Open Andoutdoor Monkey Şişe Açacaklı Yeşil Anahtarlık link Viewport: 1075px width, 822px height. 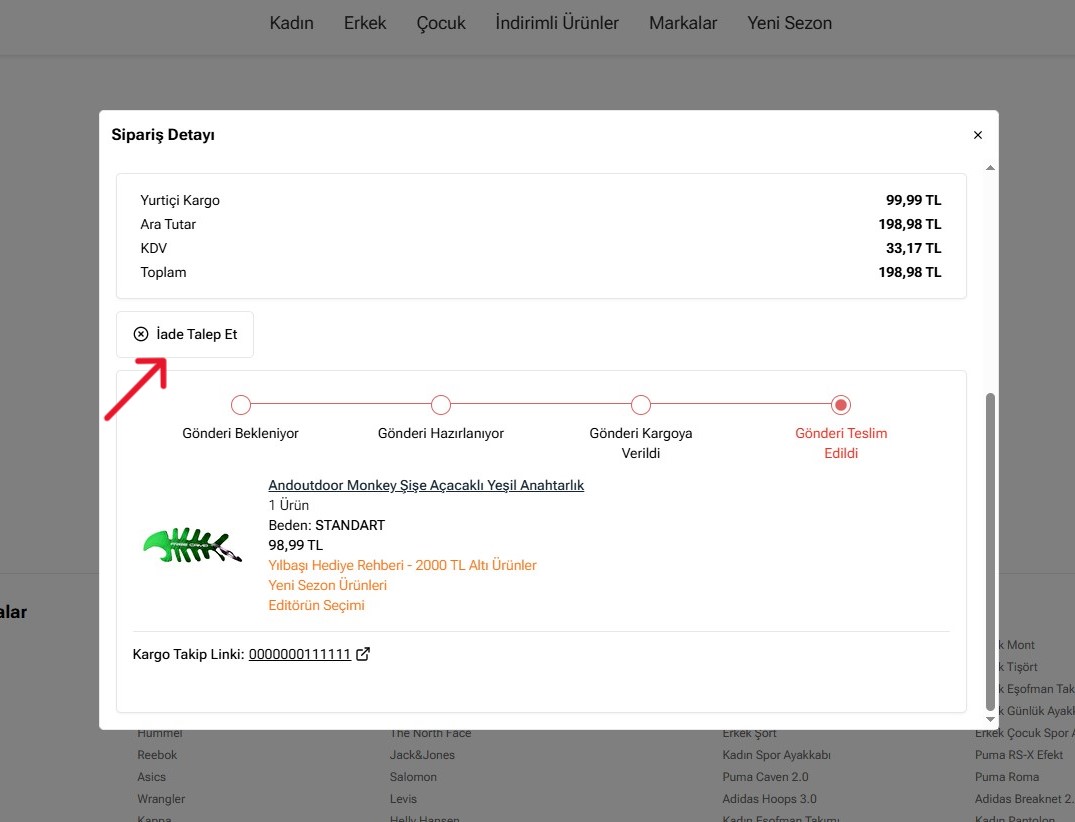426,485
